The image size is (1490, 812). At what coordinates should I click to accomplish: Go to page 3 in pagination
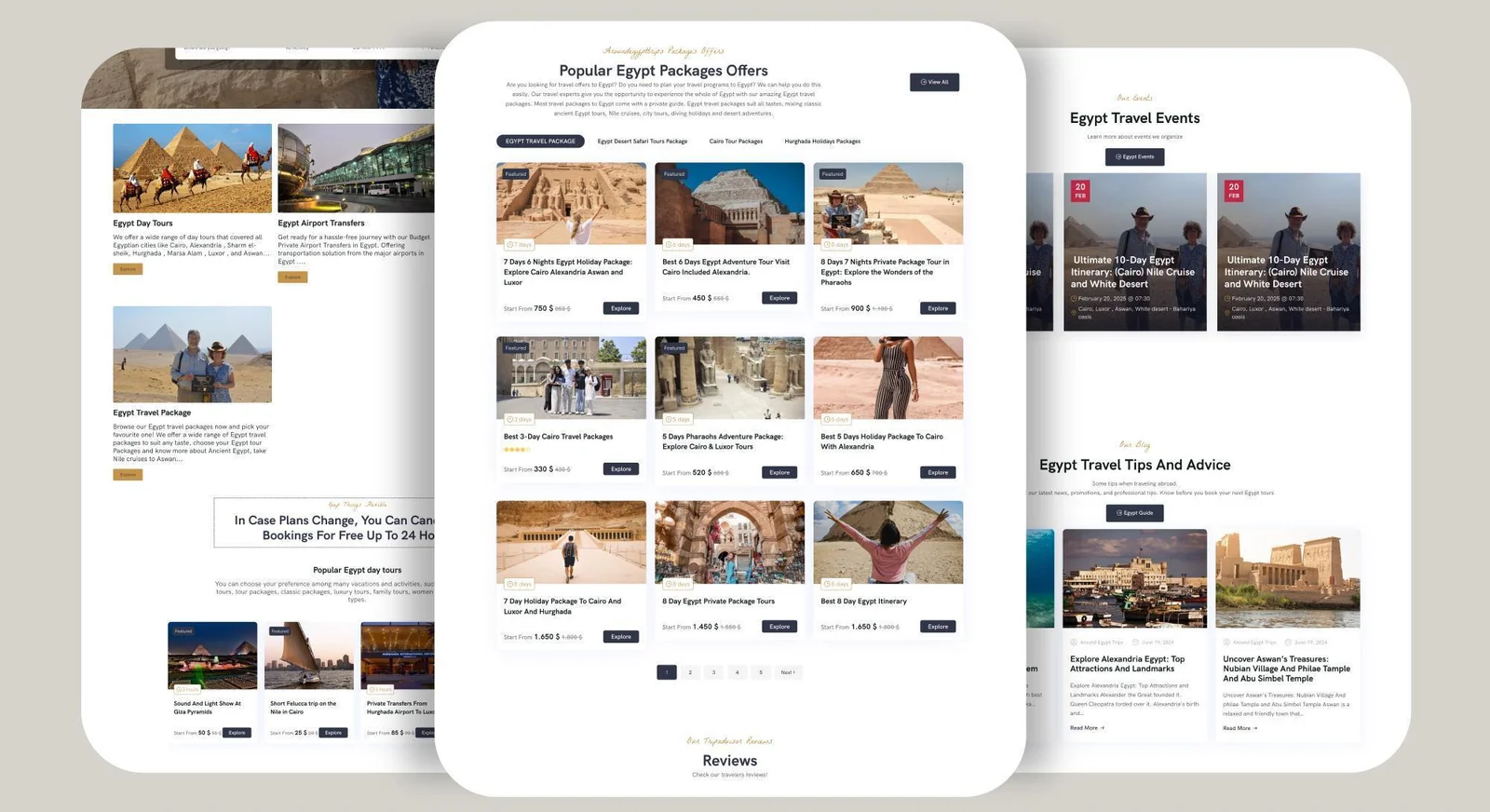click(x=713, y=672)
